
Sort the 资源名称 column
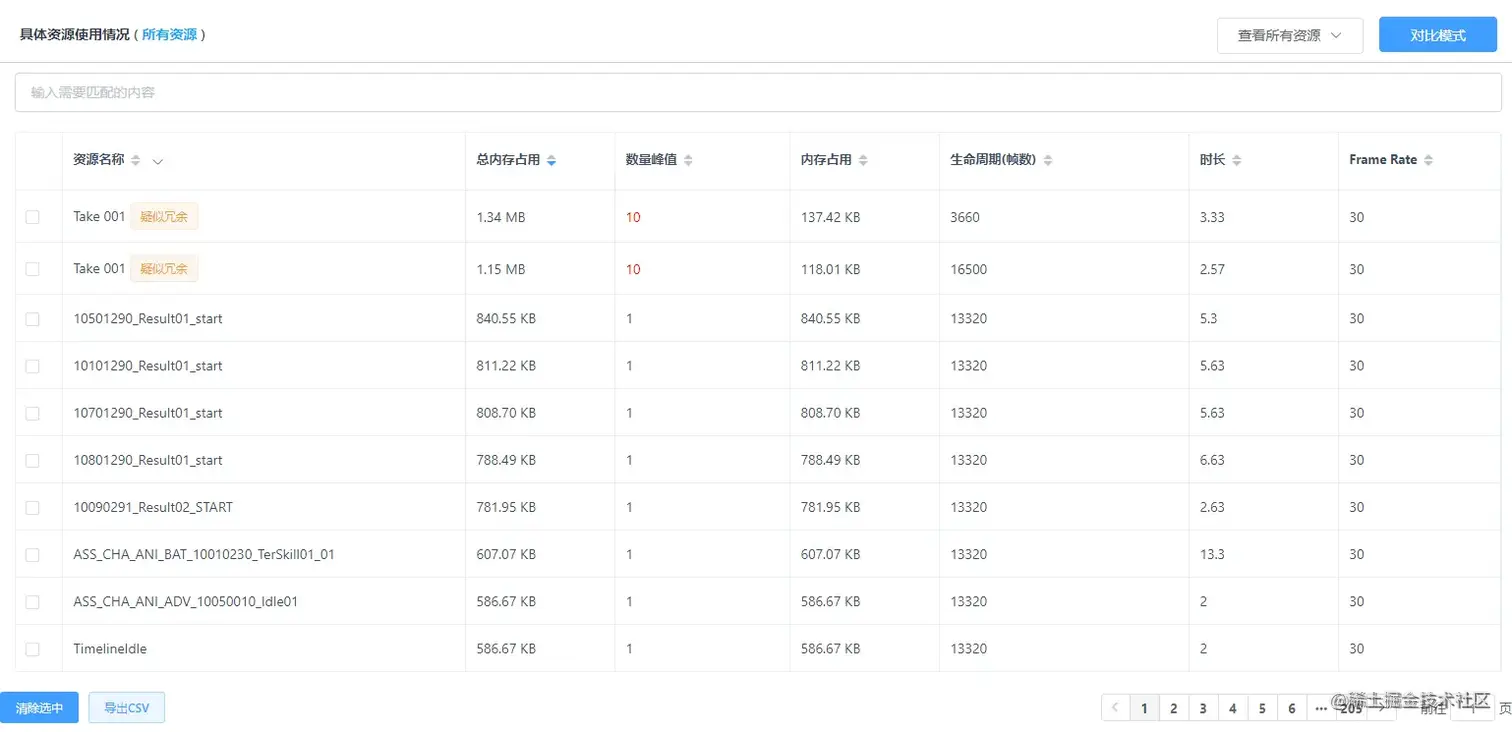click(137, 159)
